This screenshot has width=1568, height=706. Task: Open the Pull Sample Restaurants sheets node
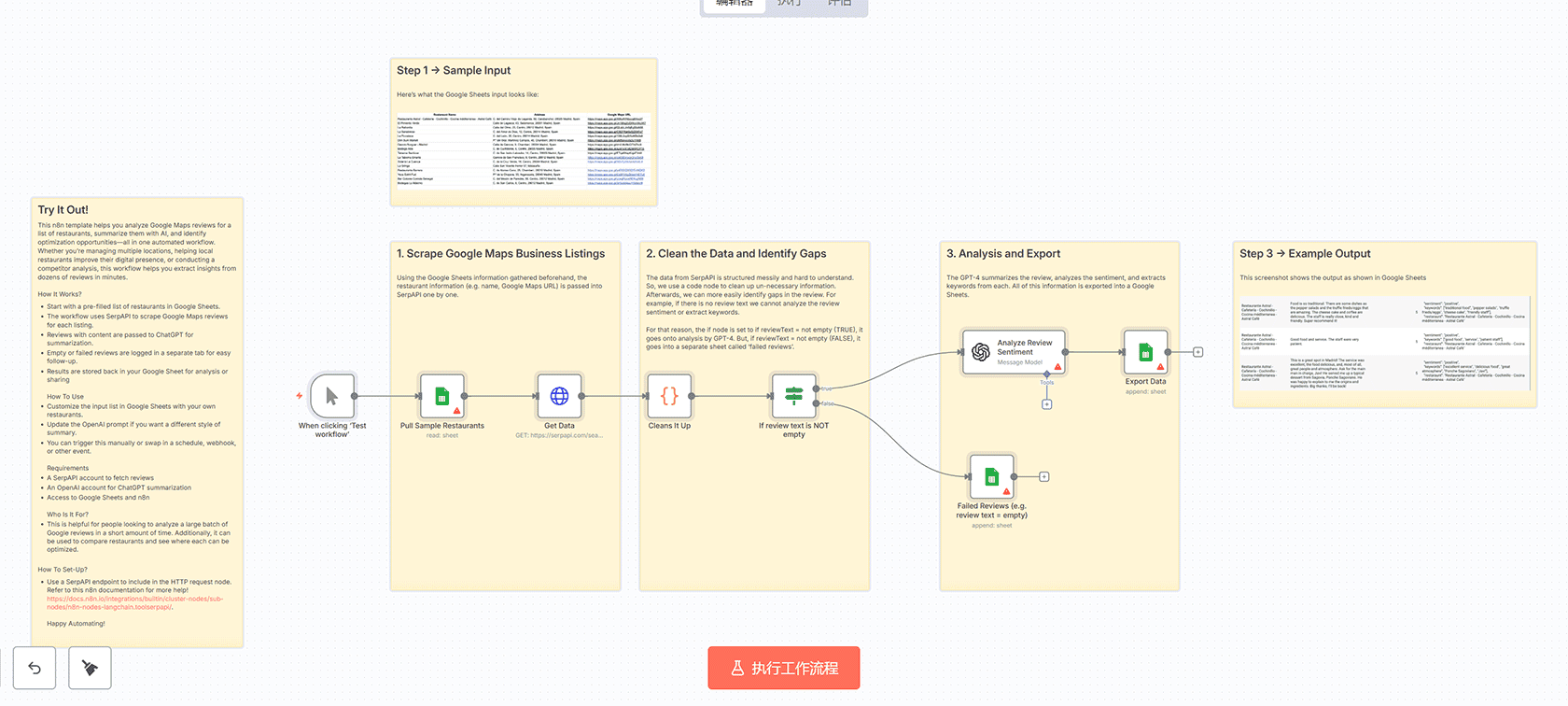(x=442, y=396)
